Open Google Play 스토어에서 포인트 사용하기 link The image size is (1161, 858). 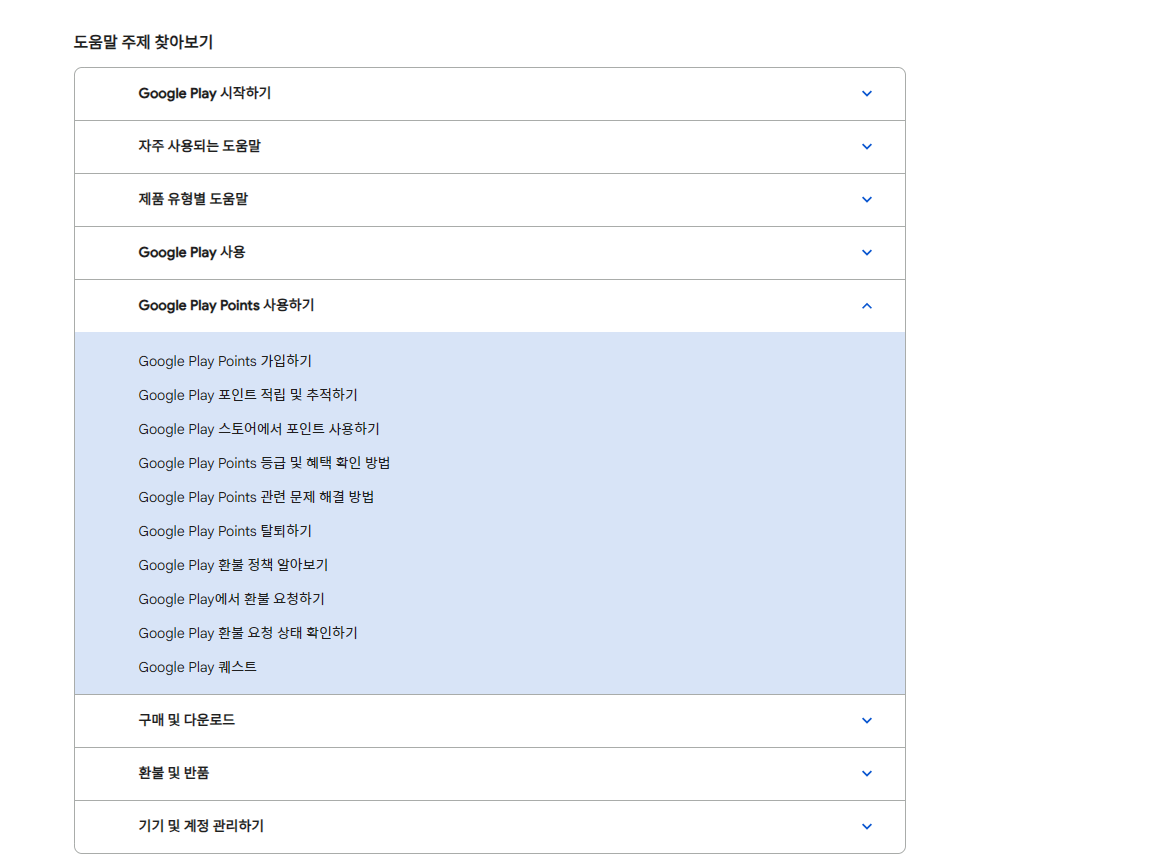tap(259, 429)
